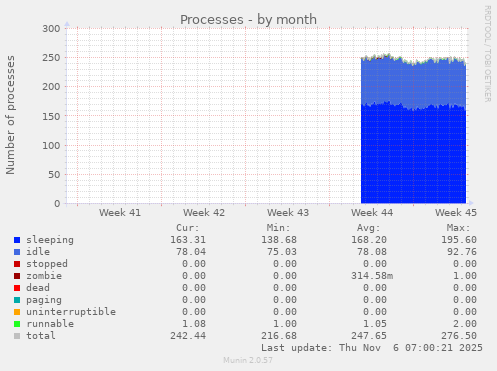Click the 'Cur:' column header

pyautogui.click(x=188, y=228)
